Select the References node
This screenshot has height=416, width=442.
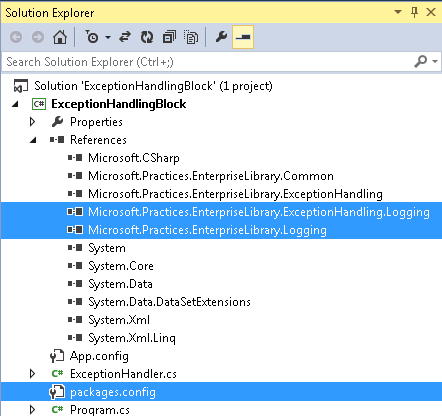pos(98,140)
